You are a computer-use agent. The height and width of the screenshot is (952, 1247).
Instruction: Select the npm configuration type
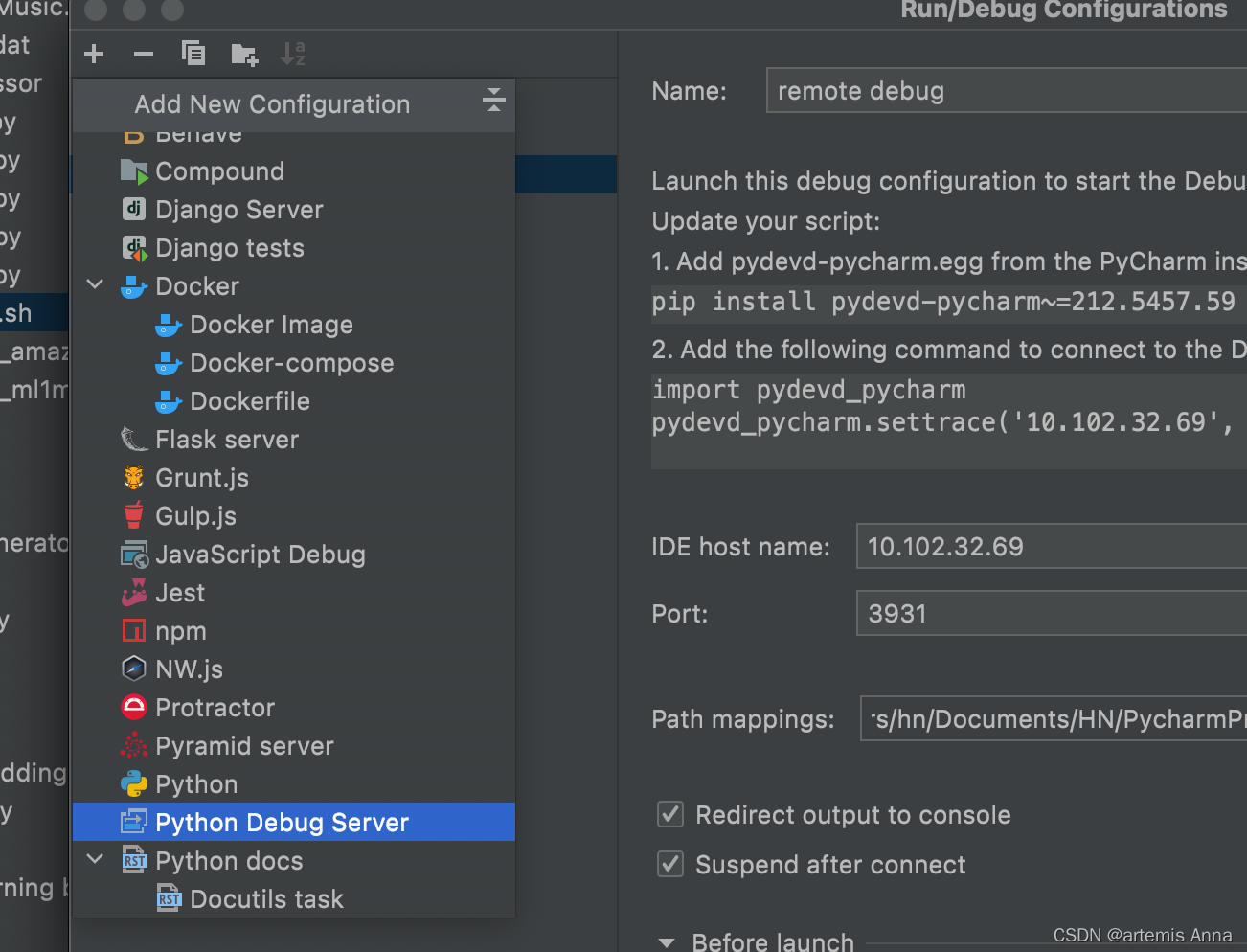click(x=293, y=631)
